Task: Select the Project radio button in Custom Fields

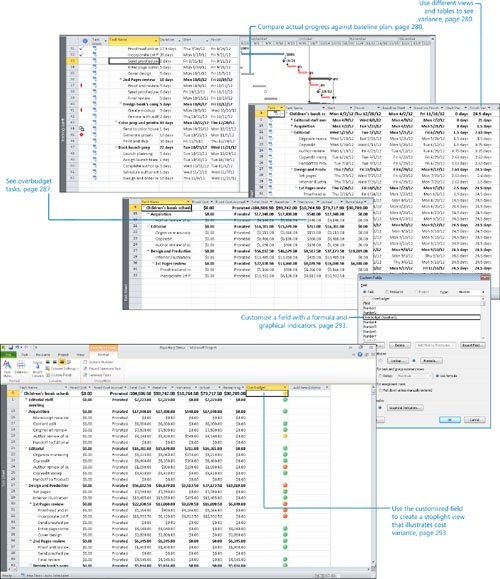Action: (x=416, y=292)
